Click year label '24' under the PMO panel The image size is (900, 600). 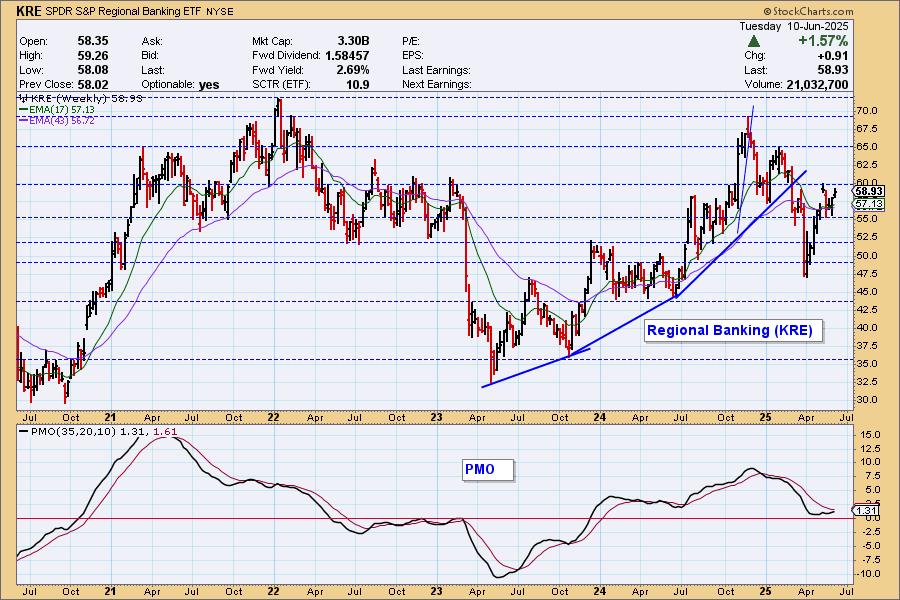pyautogui.click(x=600, y=591)
